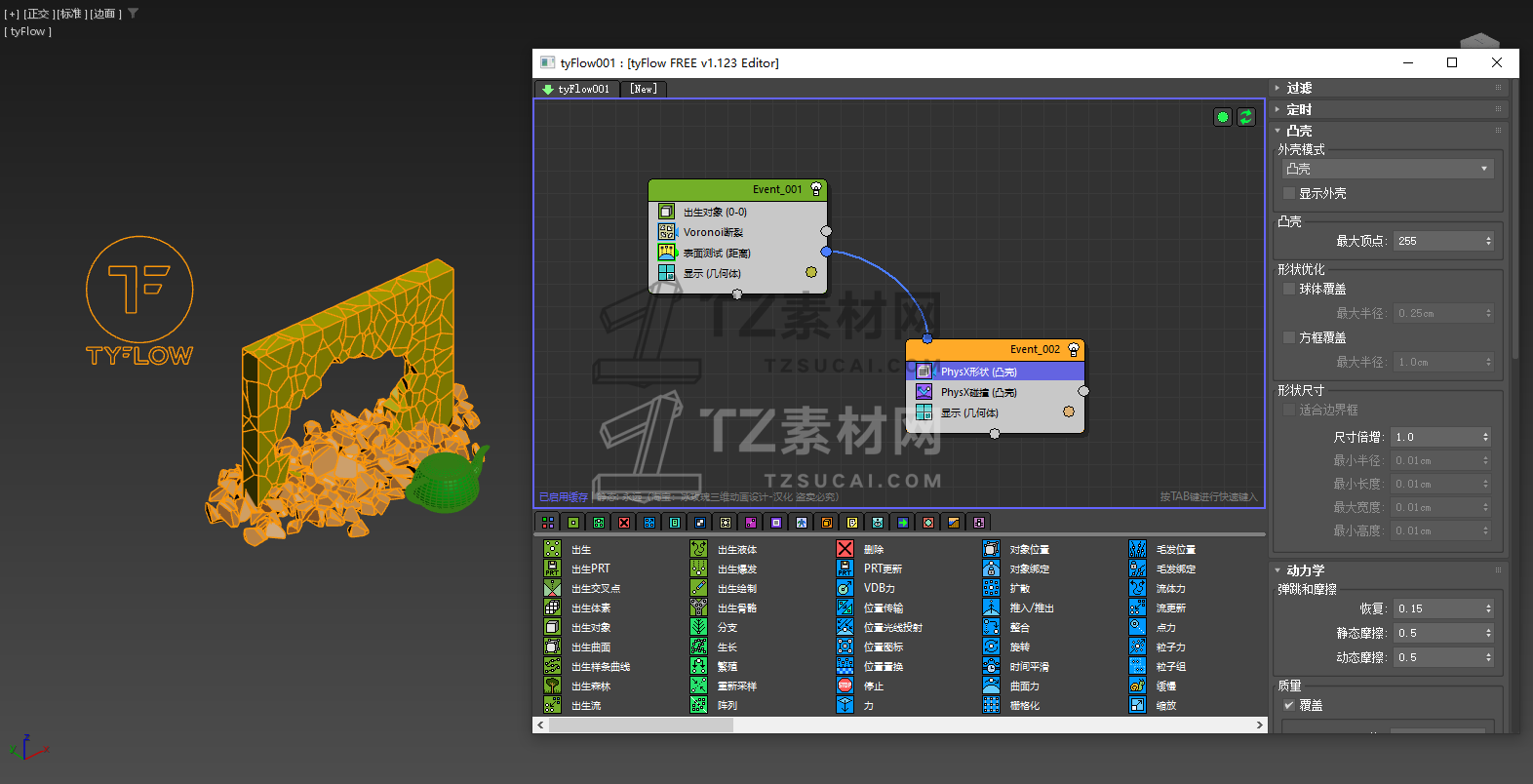1533x784 pixels.
Task: Check the 球体覆盖 option
Action: click(1289, 289)
